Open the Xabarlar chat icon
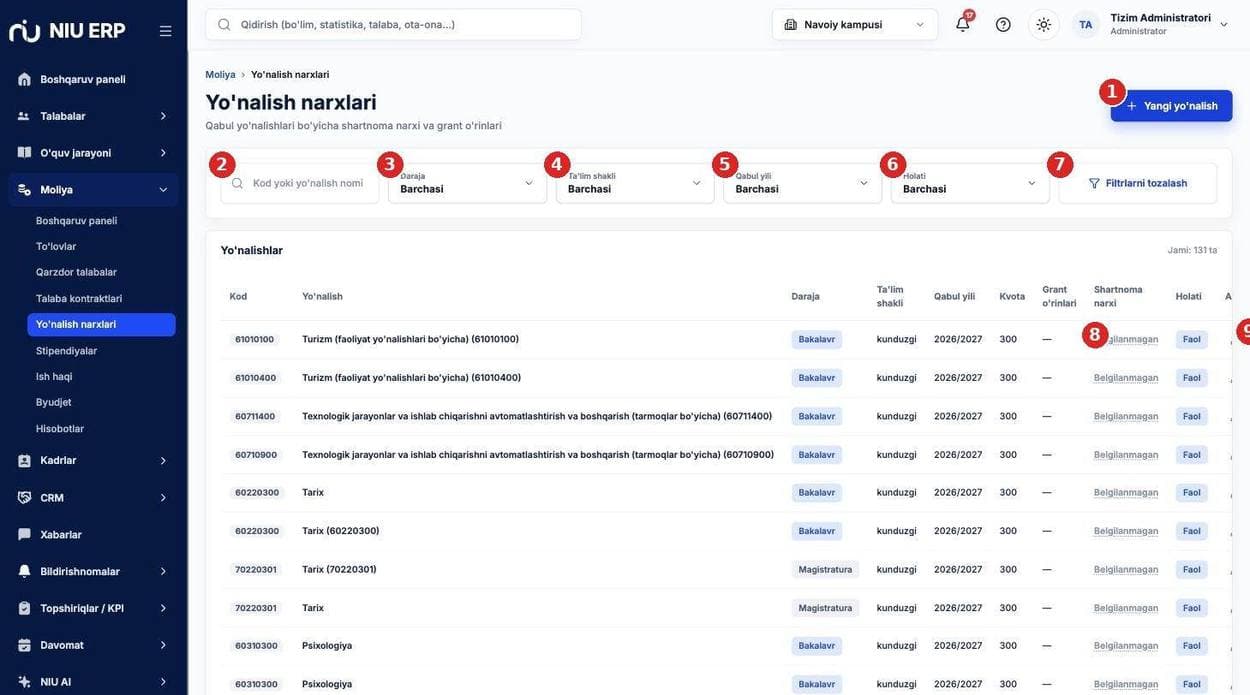 [24, 535]
